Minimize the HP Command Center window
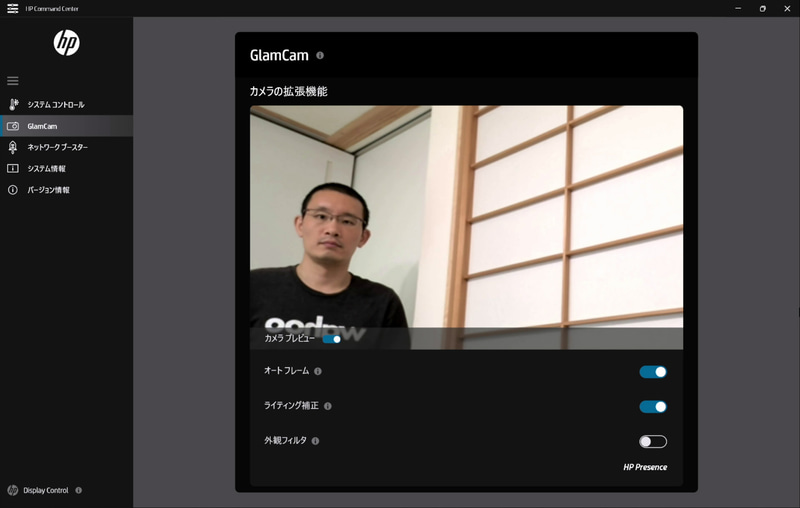The height and width of the screenshot is (508, 800). [x=738, y=8]
